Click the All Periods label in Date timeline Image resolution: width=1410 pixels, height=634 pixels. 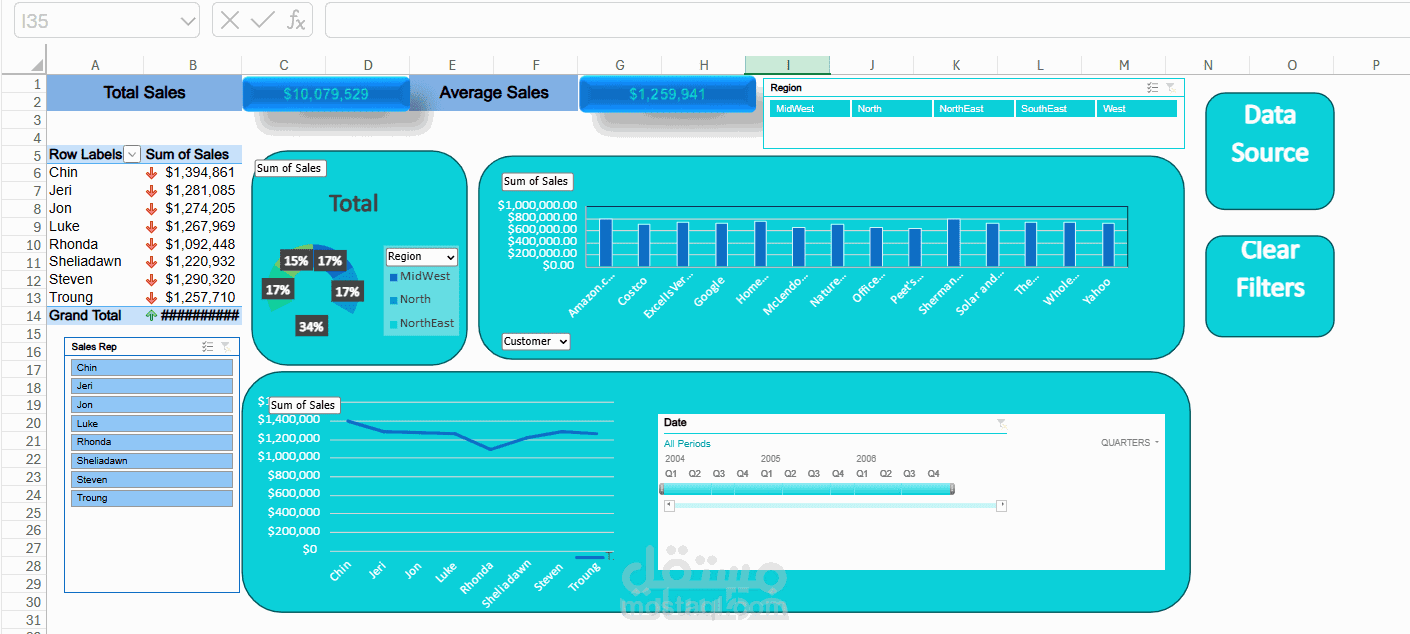[687, 443]
